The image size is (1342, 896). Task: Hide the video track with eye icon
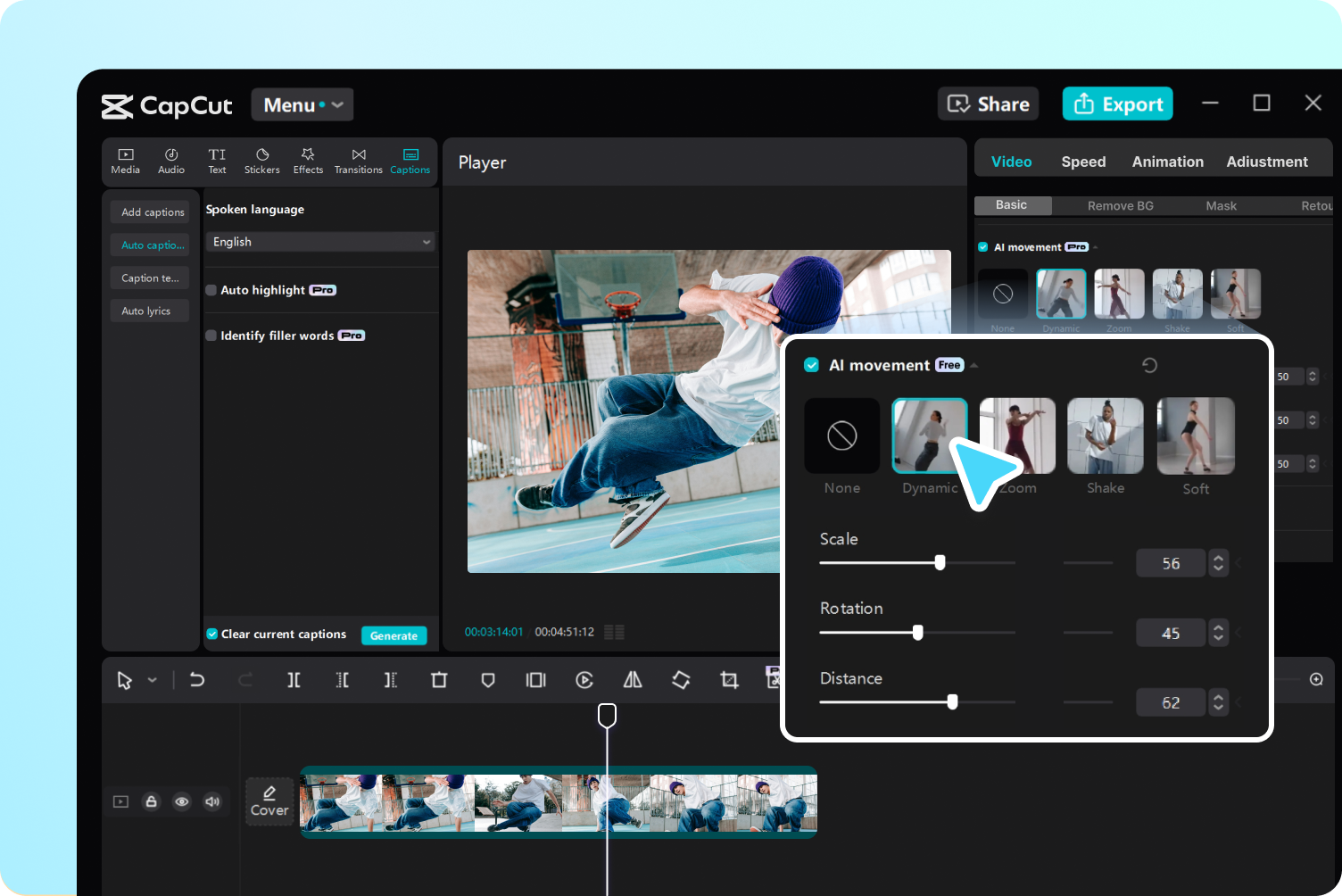coord(182,801)
